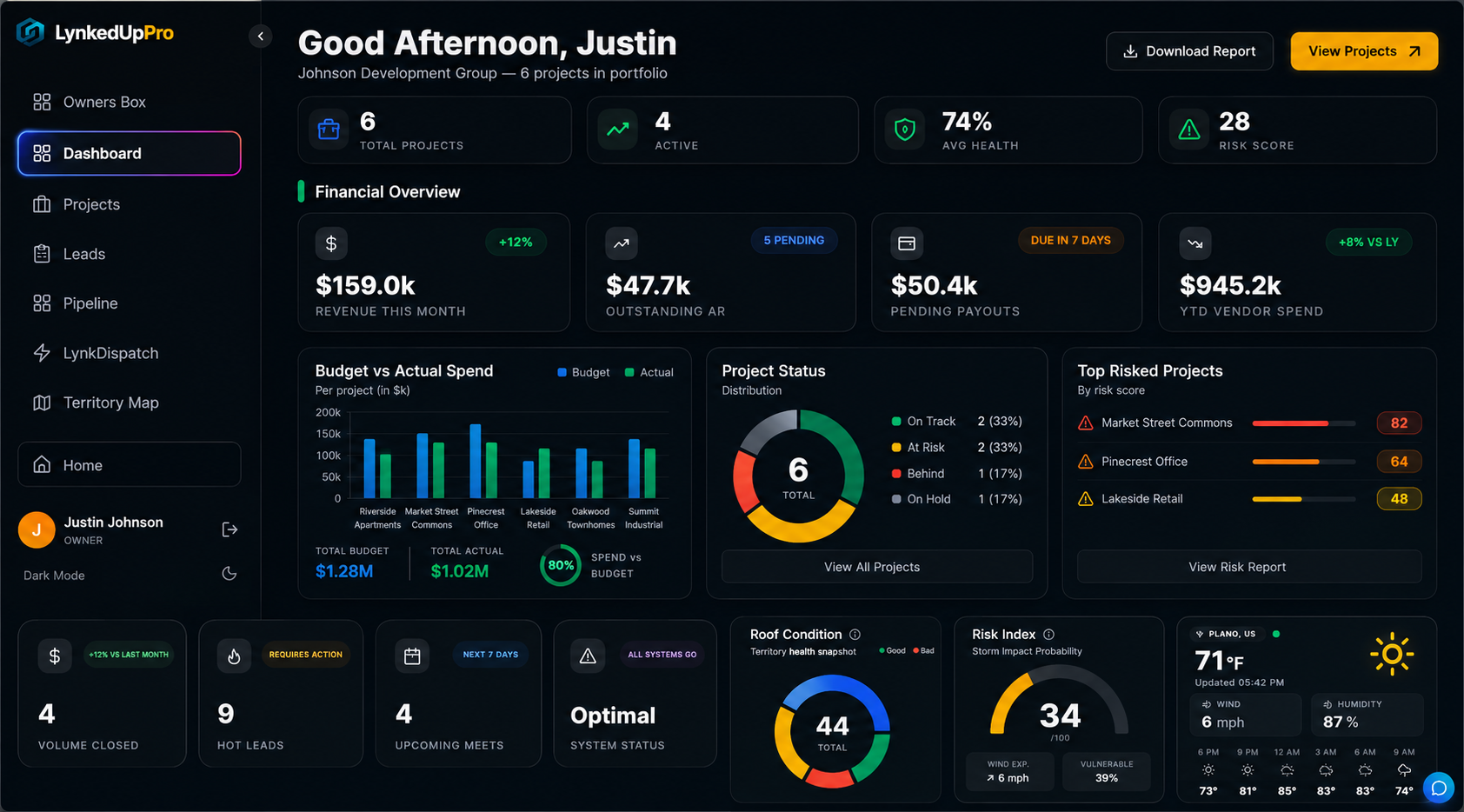Viewport: 1464px width, 812px height.
Task: Toggle the Actual legend in the chart
Action: 649,372
